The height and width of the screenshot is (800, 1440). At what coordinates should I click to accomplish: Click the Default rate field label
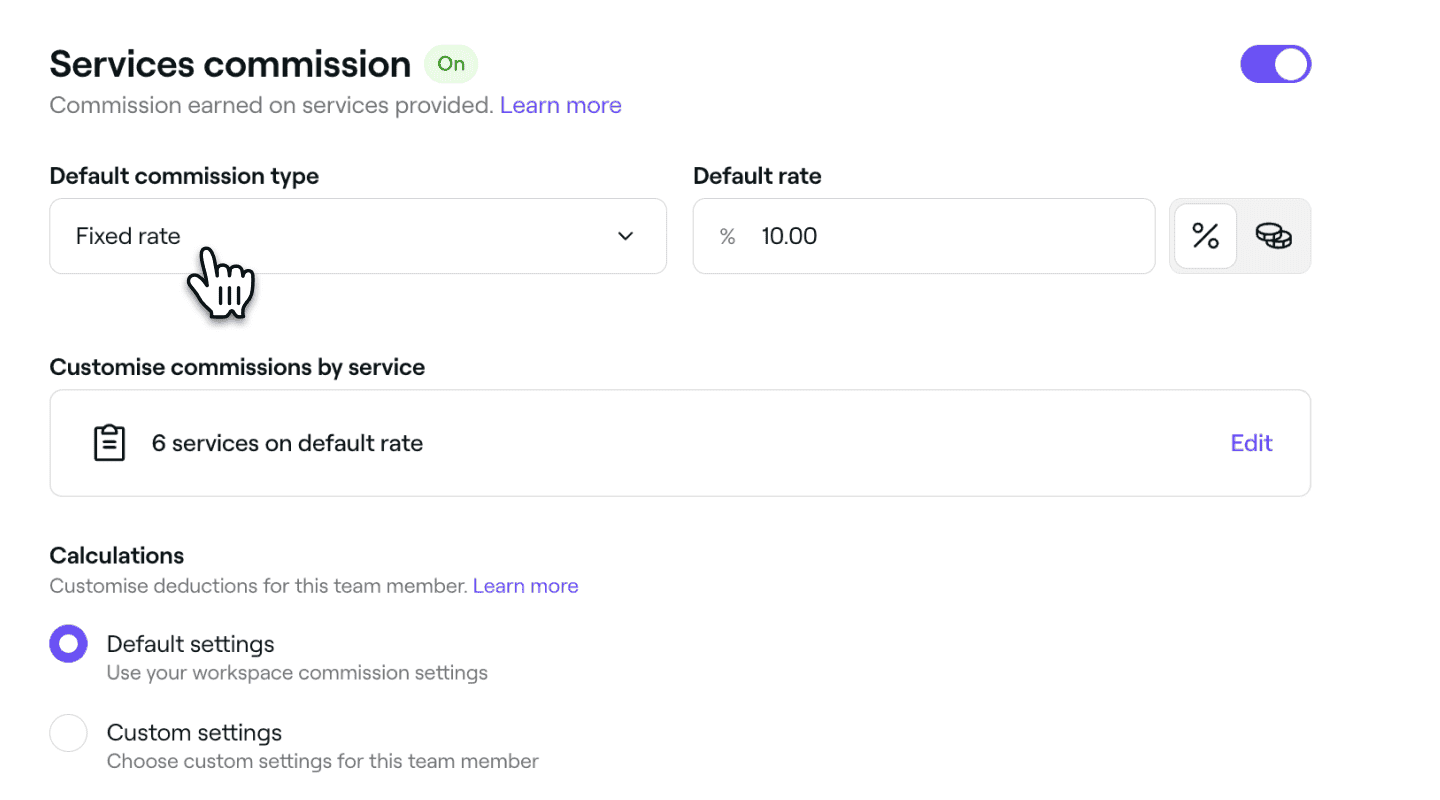coord(757,176)
